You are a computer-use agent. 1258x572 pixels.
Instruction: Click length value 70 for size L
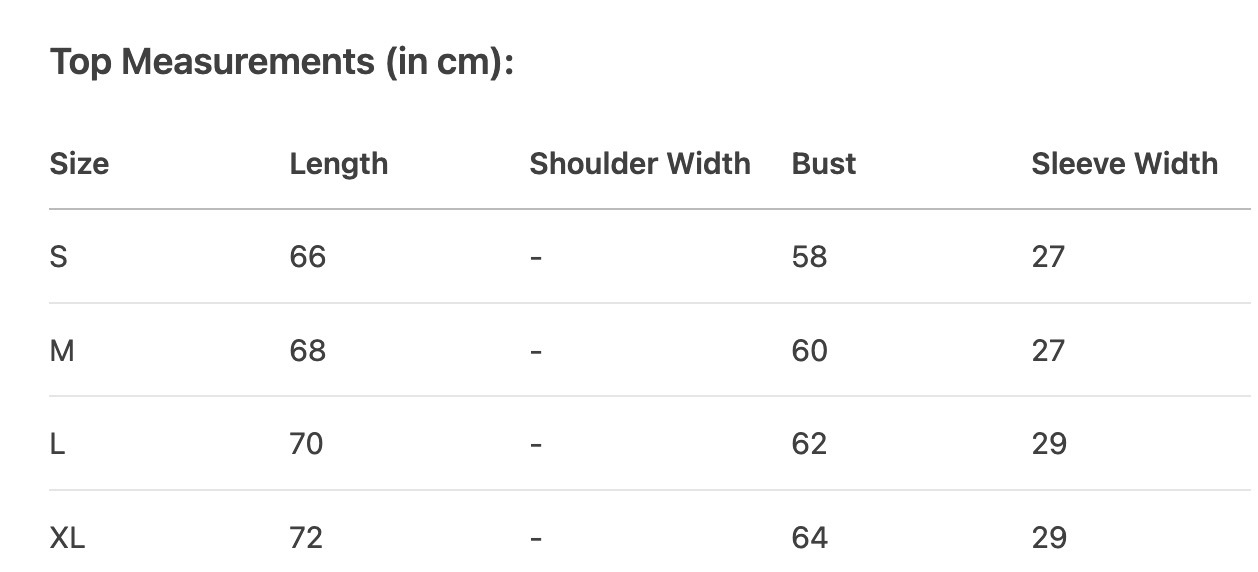tap(306, 444)
